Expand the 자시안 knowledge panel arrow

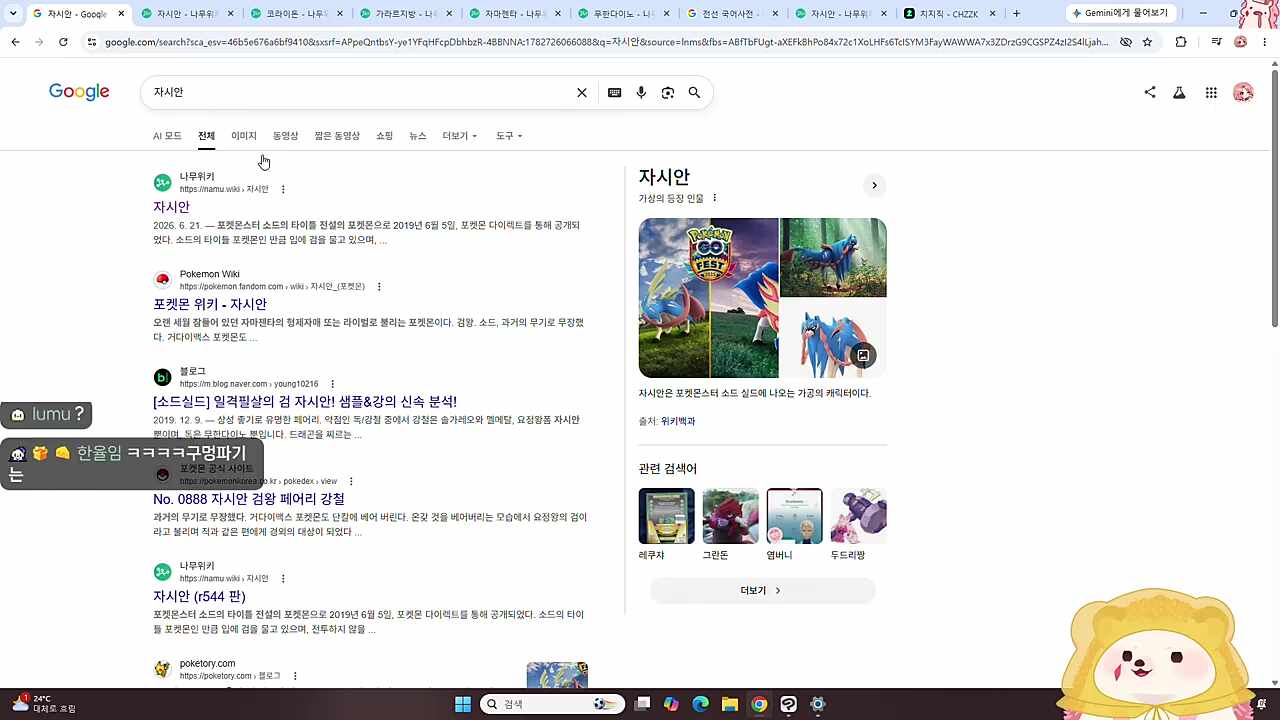click(x=874, y=185)
